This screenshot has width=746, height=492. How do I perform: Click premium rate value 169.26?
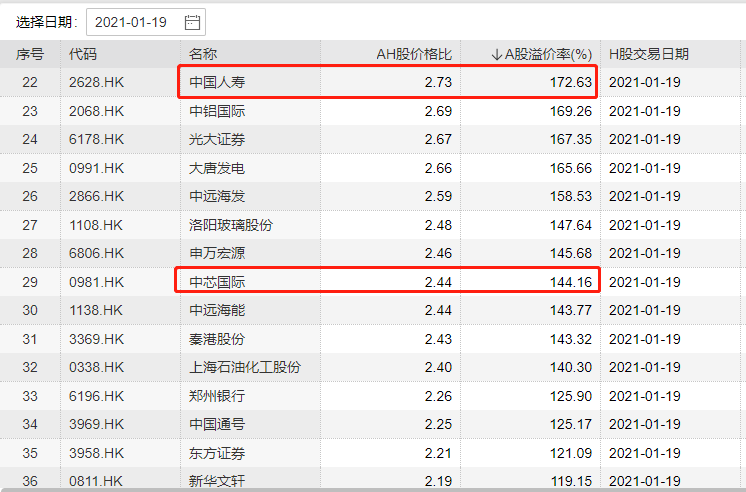[571, 111]
